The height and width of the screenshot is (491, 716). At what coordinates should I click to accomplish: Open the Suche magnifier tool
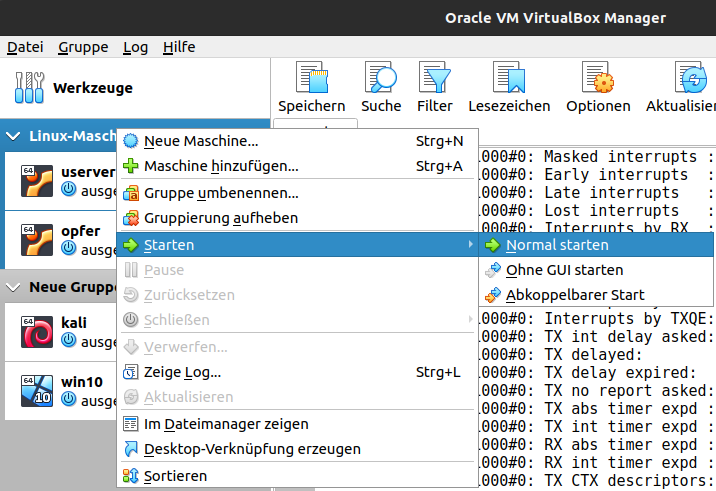pyautogui.click(x=381, y=77)
